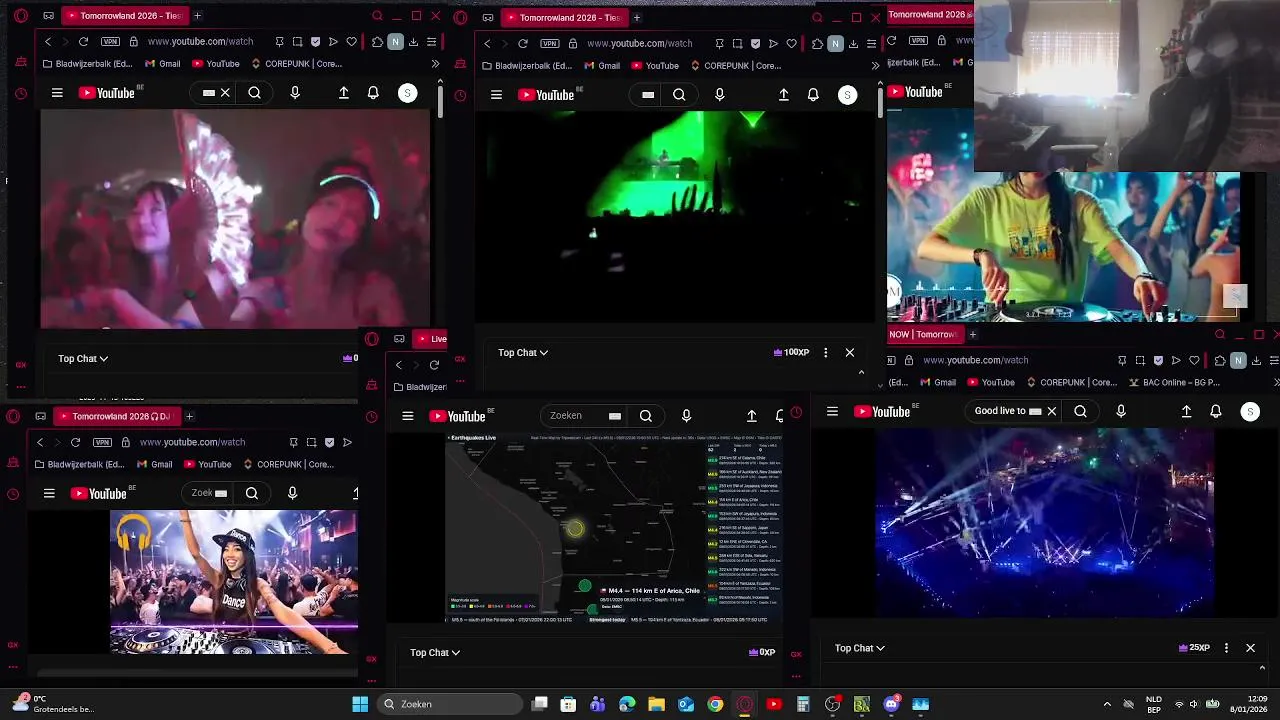This screenshot has width=1280, height=720.
Task: Open easy setup menu in top-left window
Action: coord(431,42)
